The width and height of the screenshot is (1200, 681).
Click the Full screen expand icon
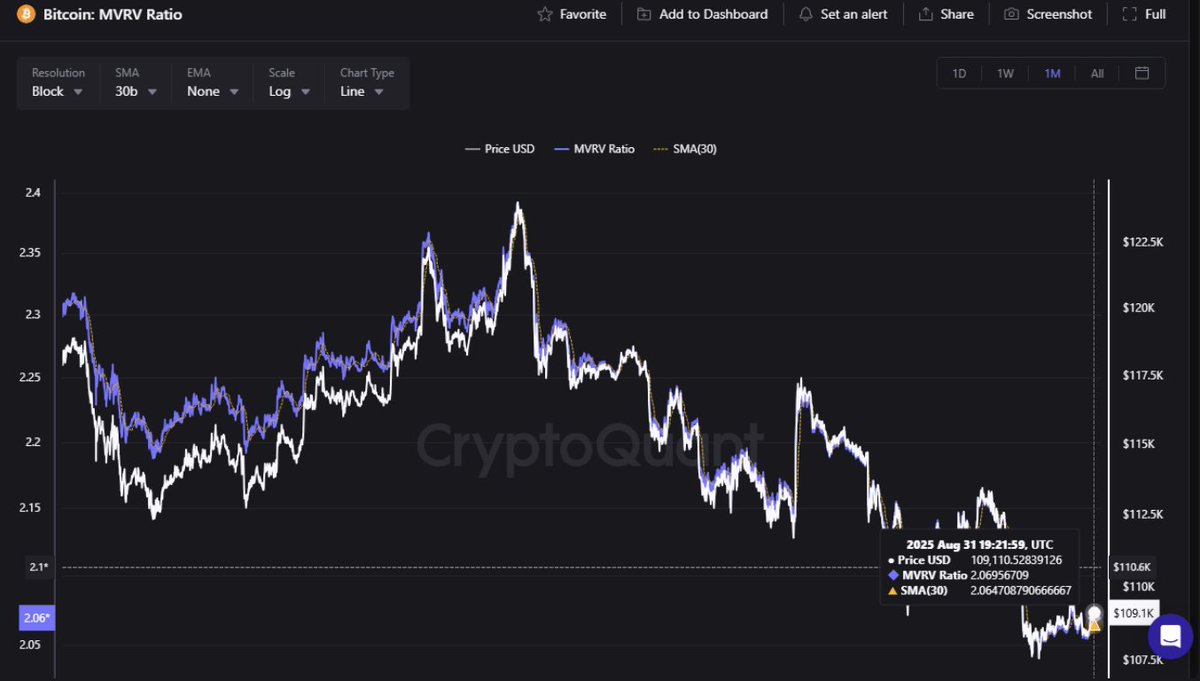(1130, 15)
